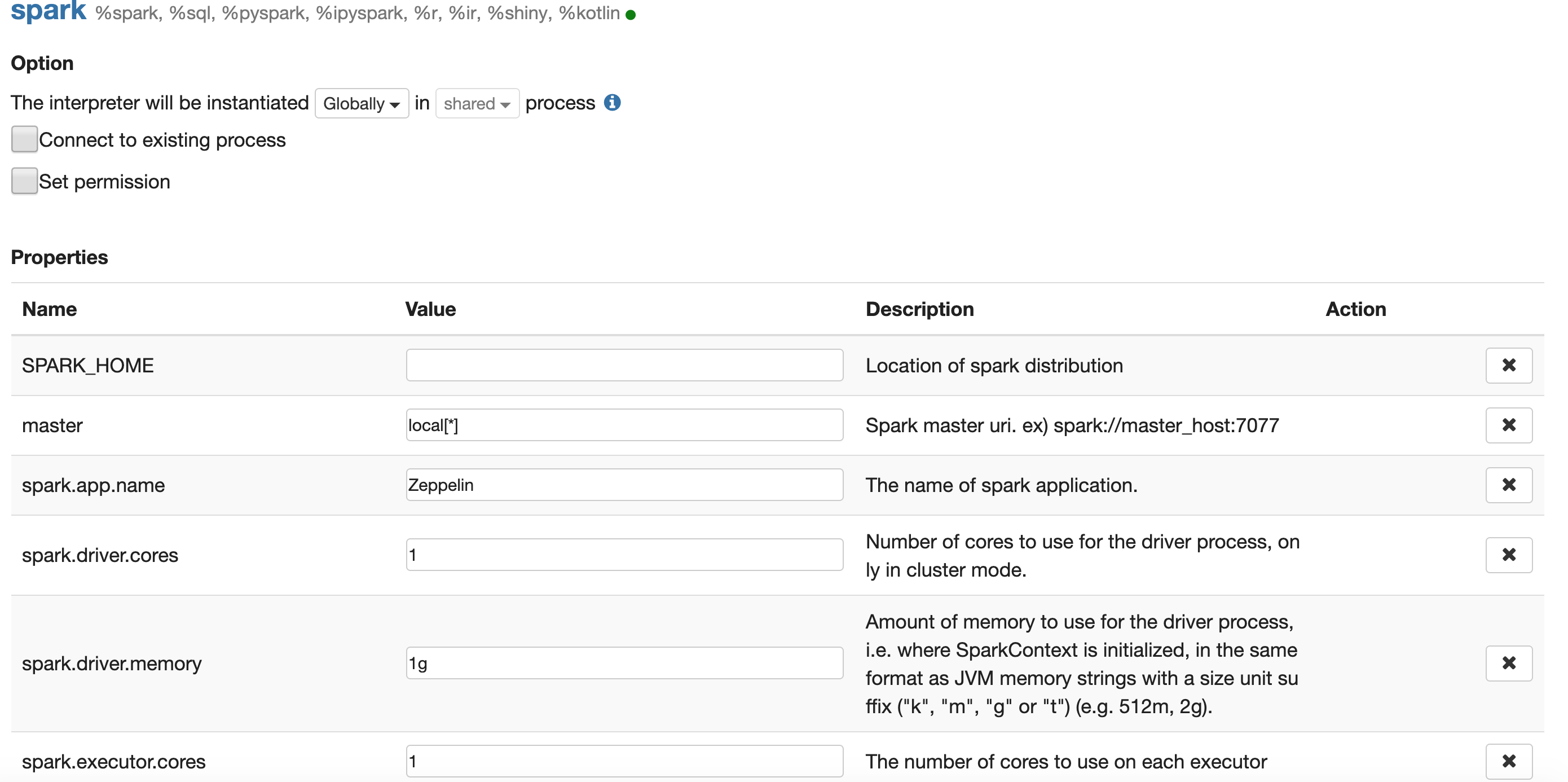Click the spark.driver.memory 1g field
1568x782 pixels.
click(624, 662)
